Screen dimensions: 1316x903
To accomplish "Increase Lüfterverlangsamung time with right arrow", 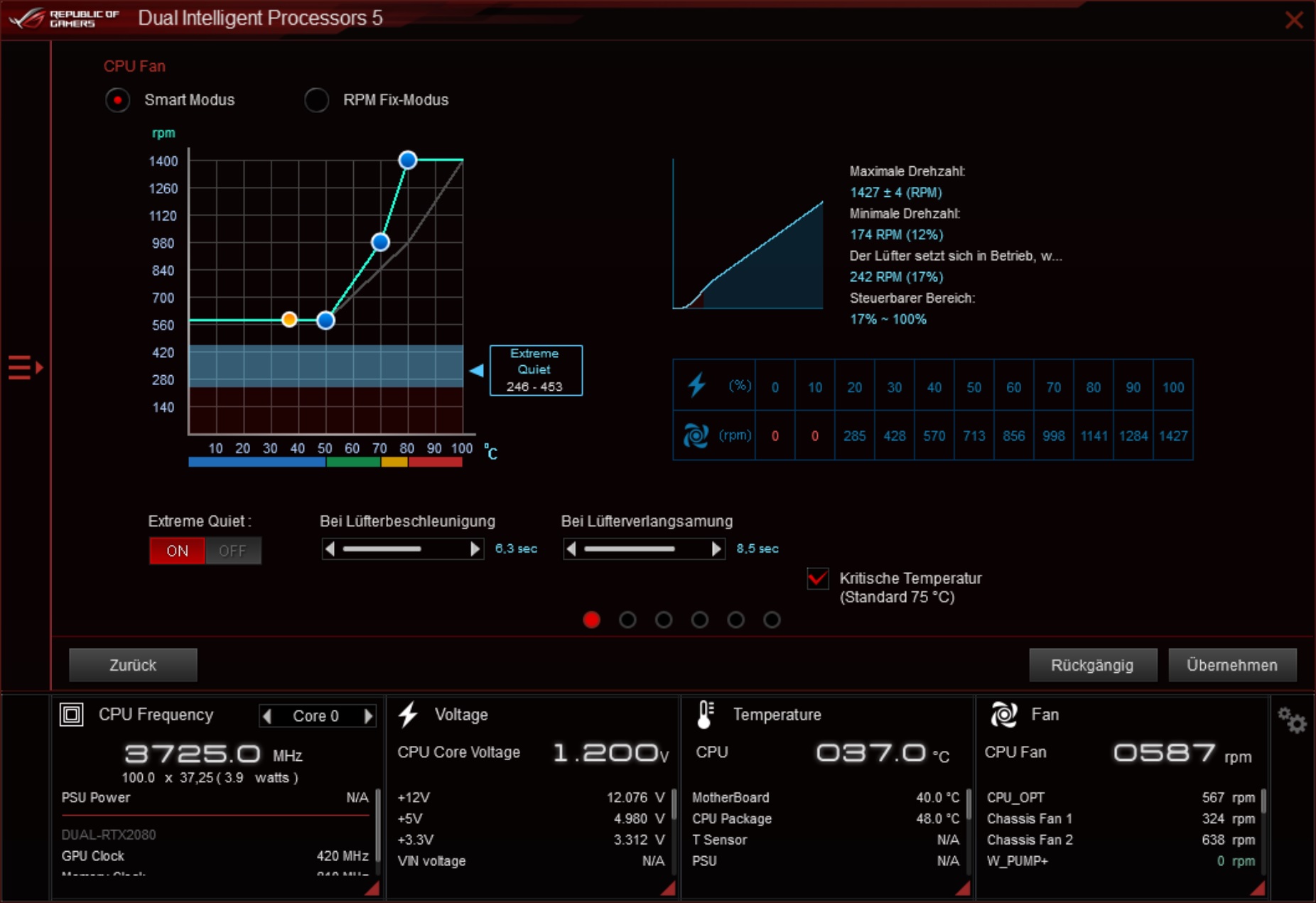I will click(716, 549).
